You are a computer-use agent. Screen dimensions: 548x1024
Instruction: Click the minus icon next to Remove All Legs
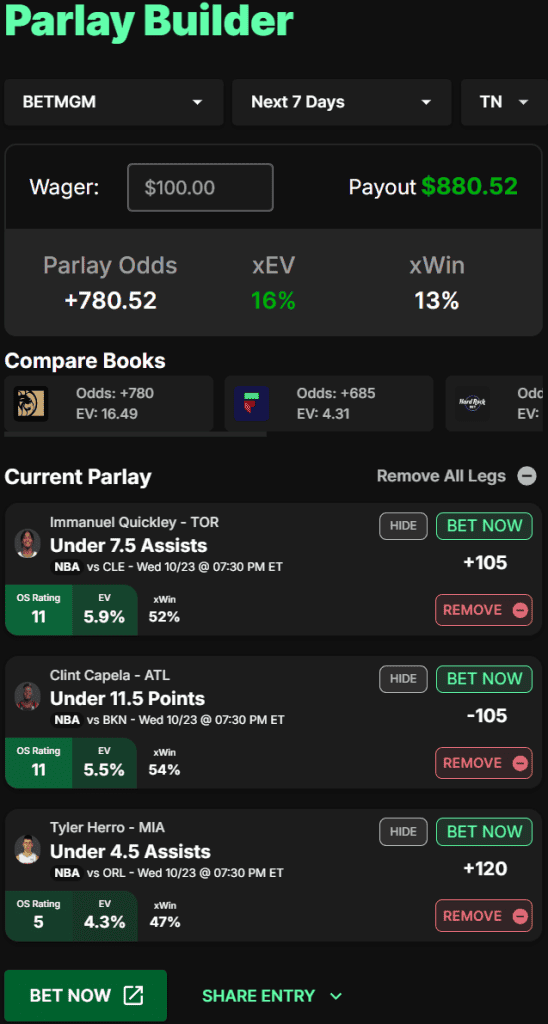[x=527, y=476]
